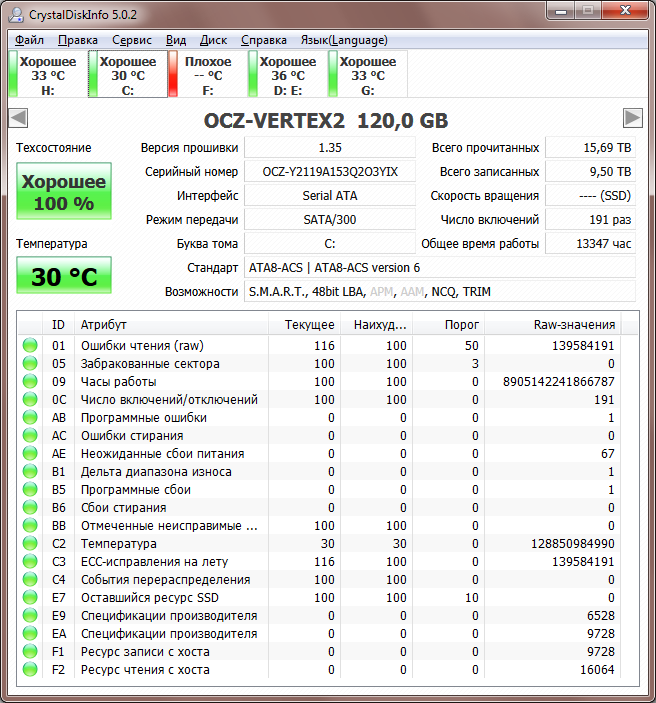
Task: Open the Язык(Language) menu
Action: (344, 40)
